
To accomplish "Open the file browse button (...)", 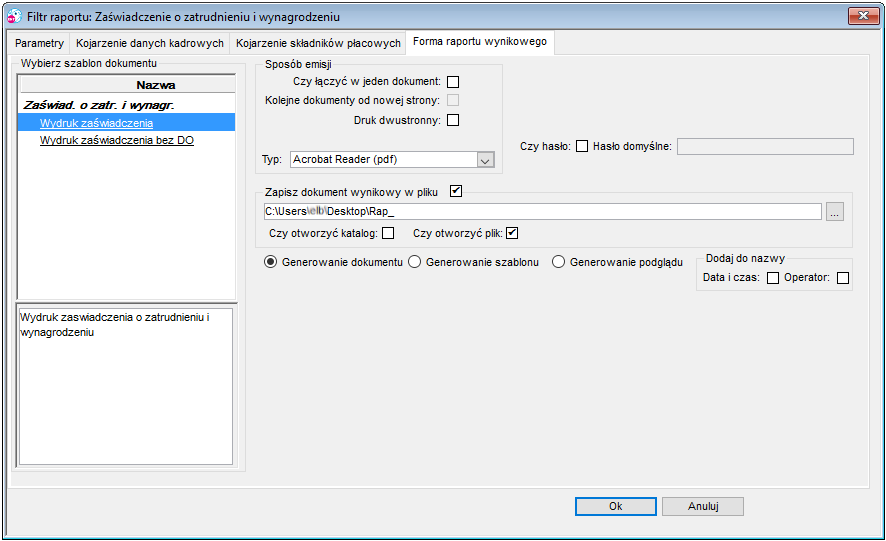I will (x=835, y=211).
